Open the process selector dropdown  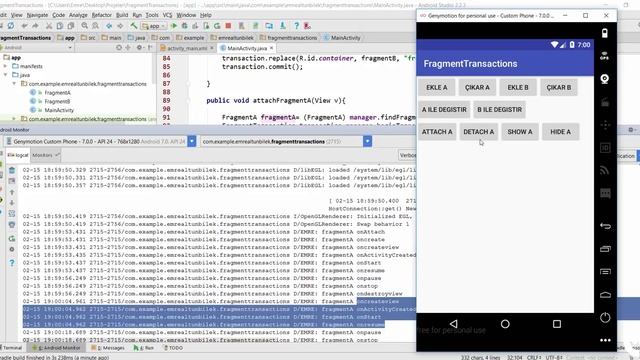point(367,141)
